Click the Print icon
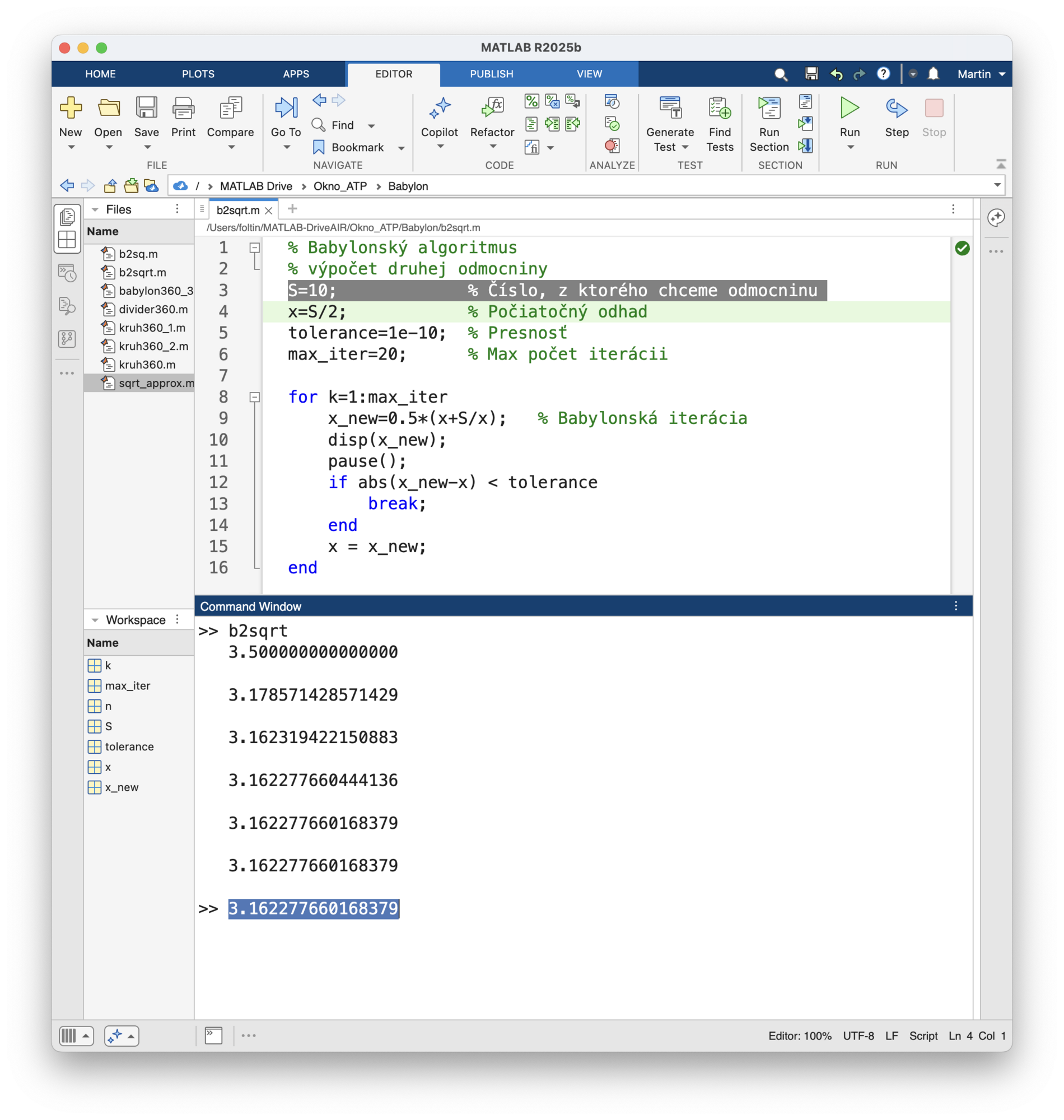1064x1120 pixels. tap(183, 108)
